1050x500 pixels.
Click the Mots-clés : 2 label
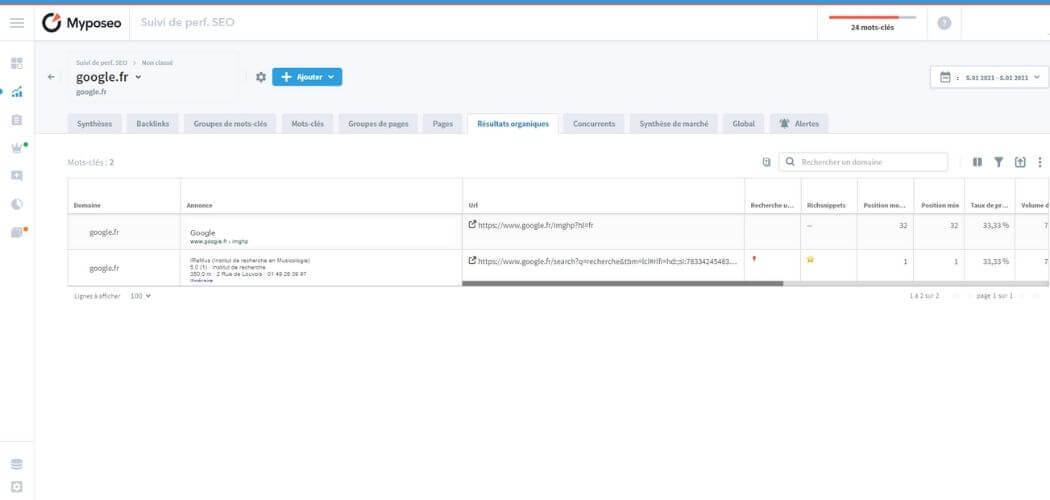91,162
